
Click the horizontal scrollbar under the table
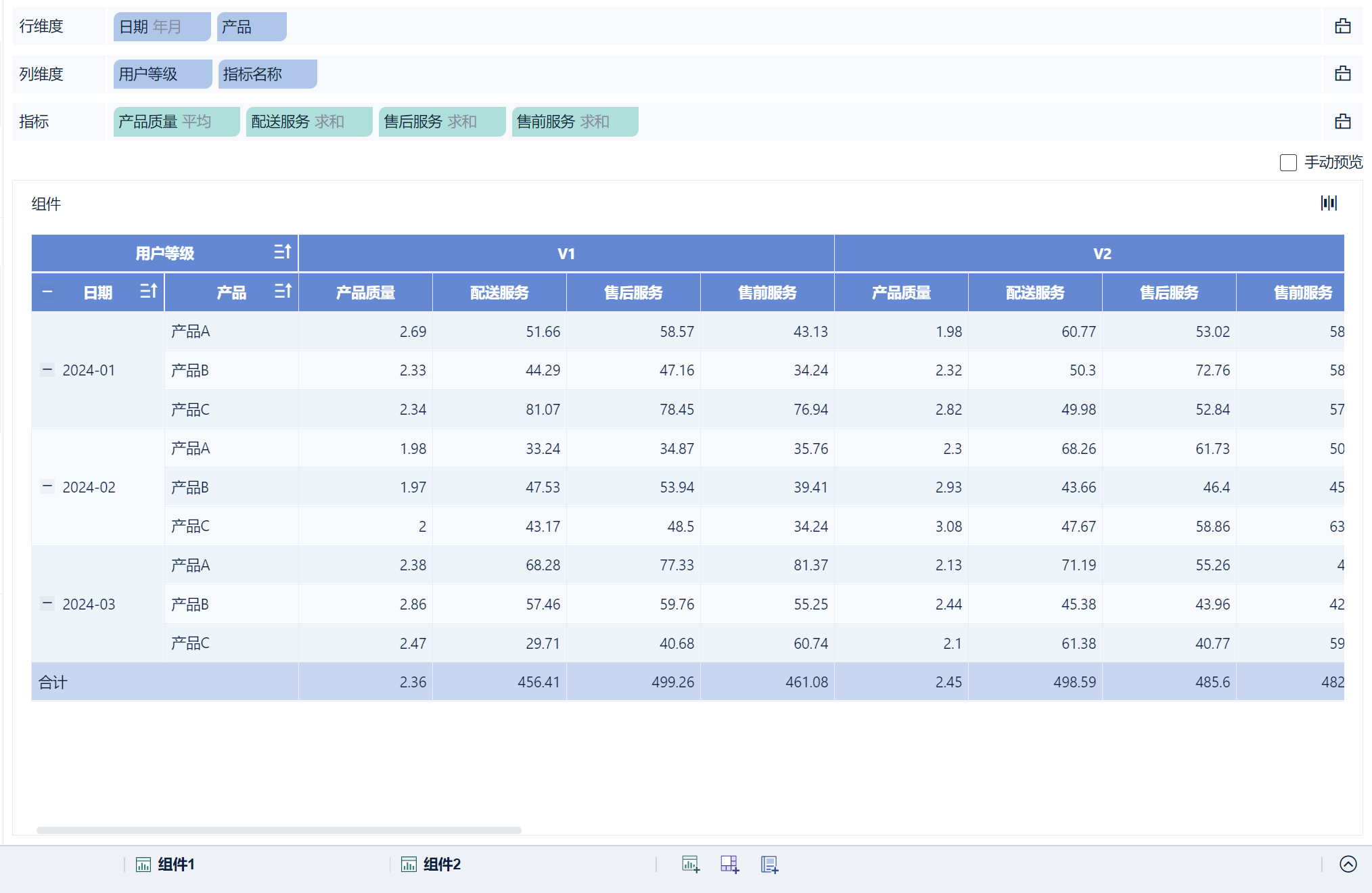pyautogui.click(x=279, y=830)
